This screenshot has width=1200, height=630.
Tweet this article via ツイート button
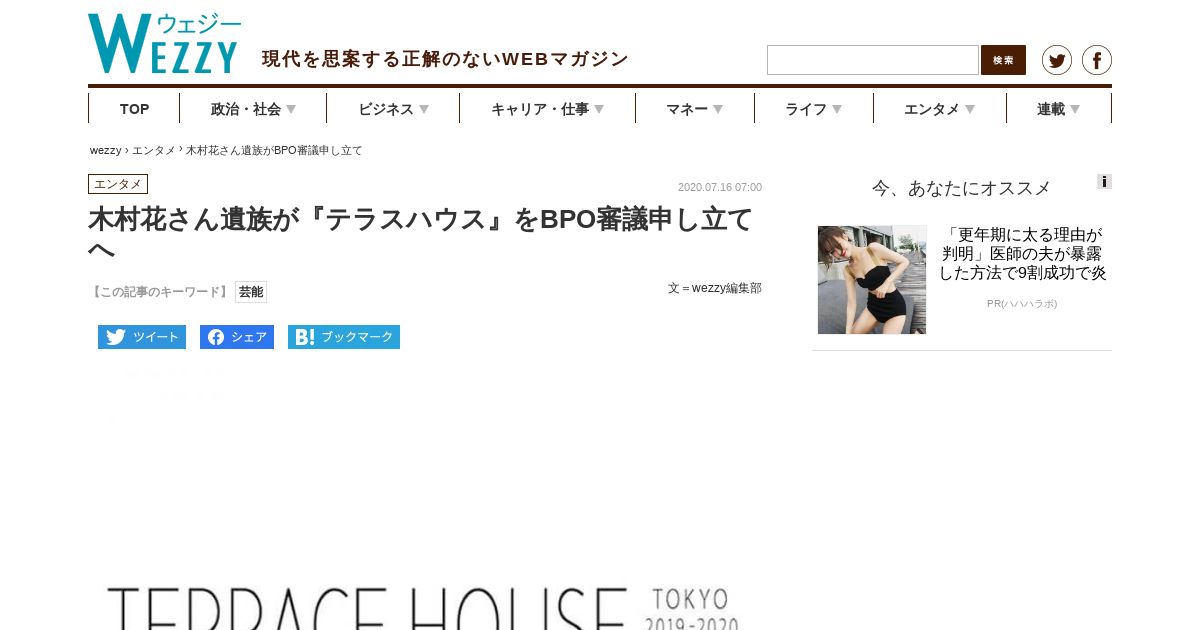point(142,337)
